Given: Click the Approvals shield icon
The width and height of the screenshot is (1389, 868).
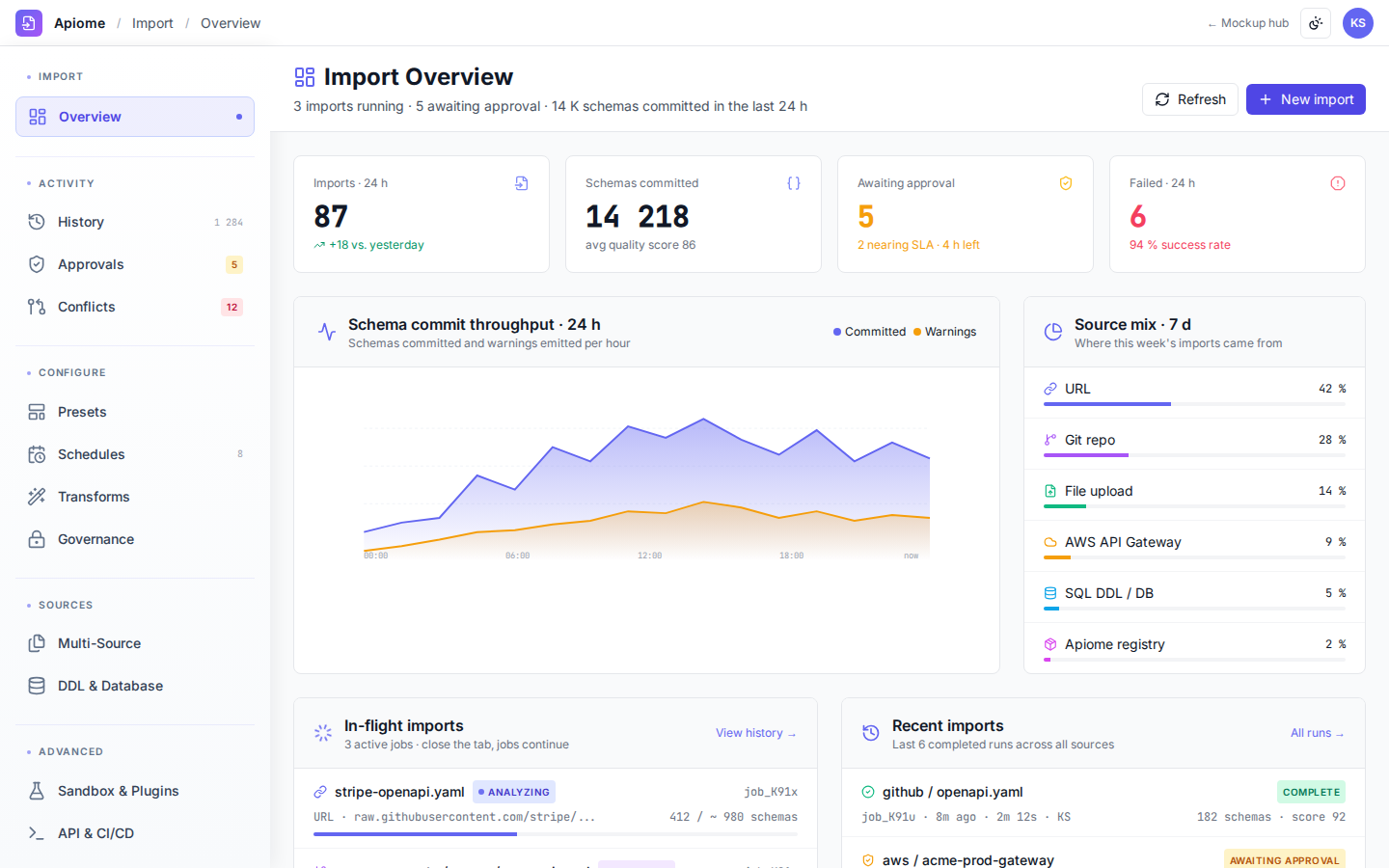Looking at the screenshot, I should click(x=37, y=264).
